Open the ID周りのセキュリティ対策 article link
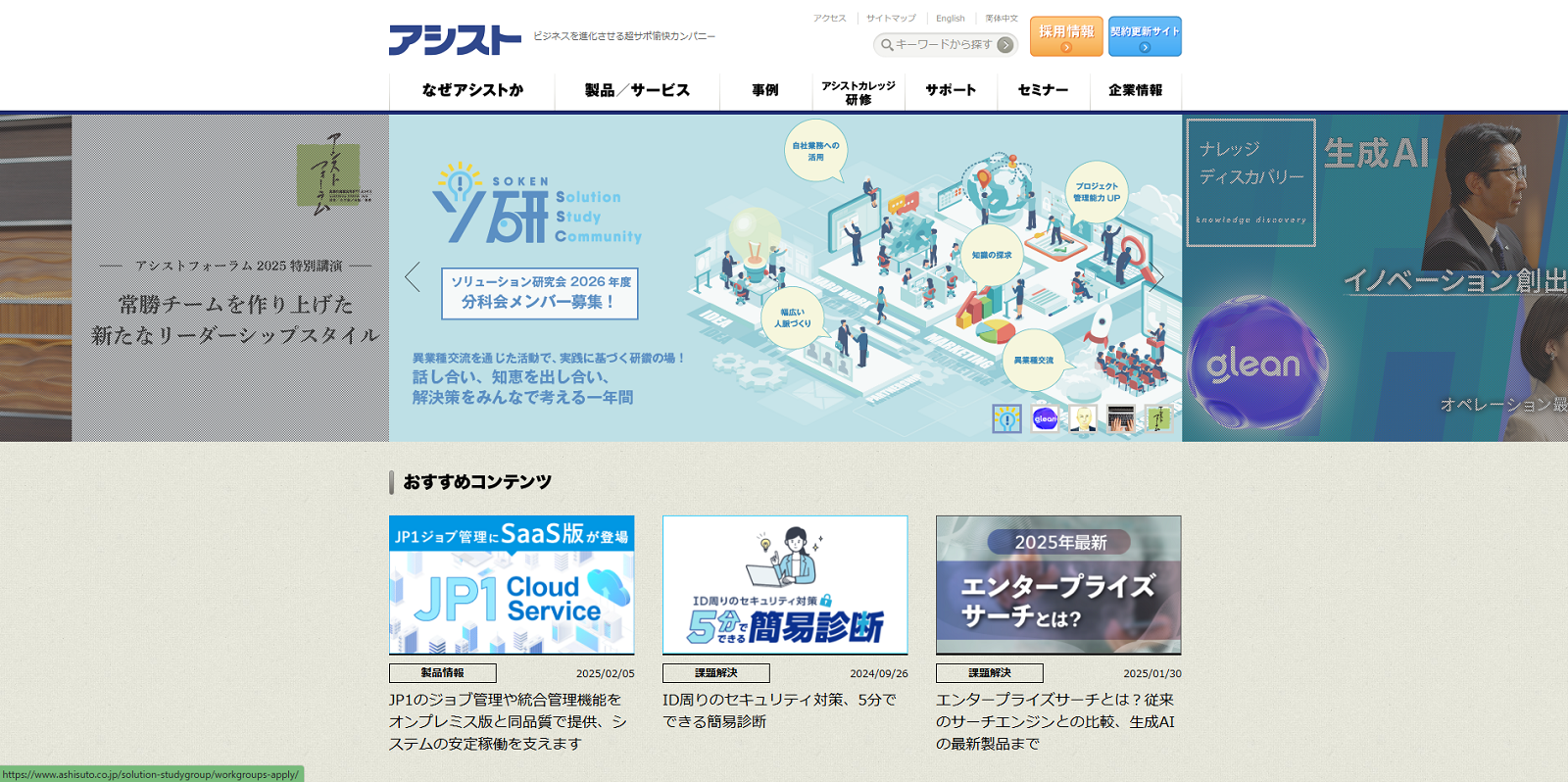The image size is (1568, 782). 779,711
